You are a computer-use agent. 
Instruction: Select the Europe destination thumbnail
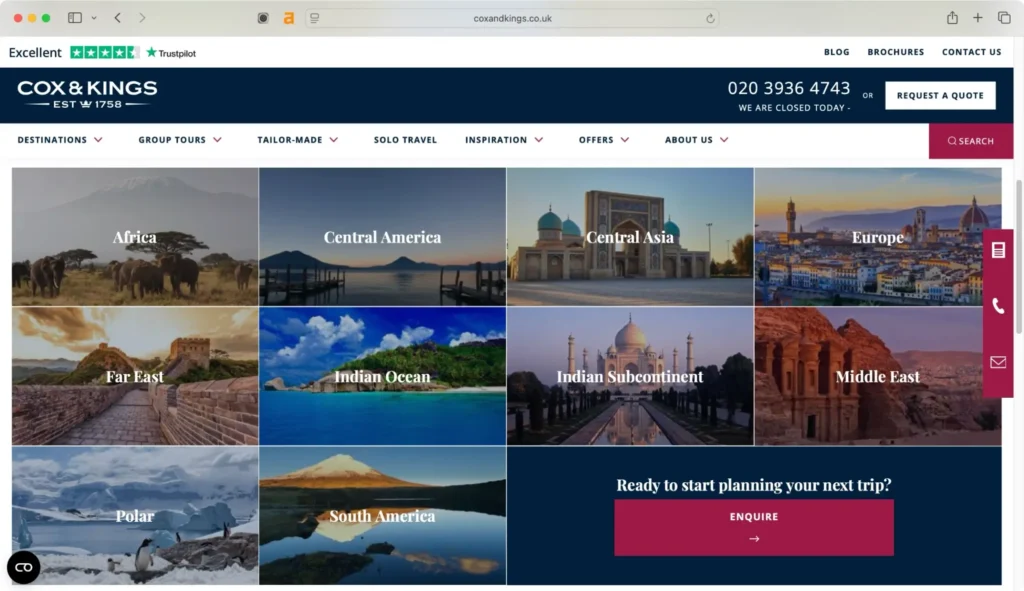877,237
